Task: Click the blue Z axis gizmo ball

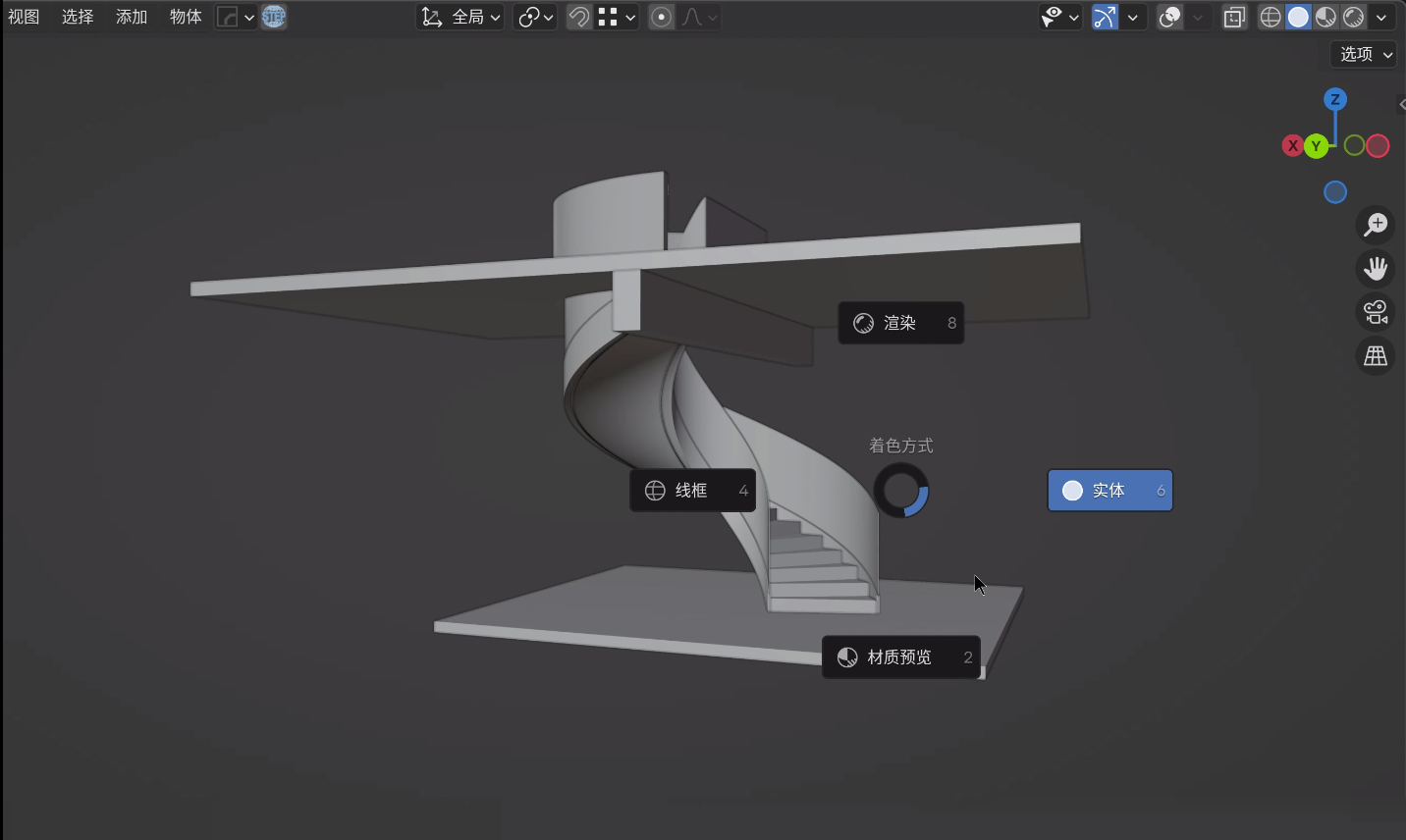Action: click(x=1335, y=99)
